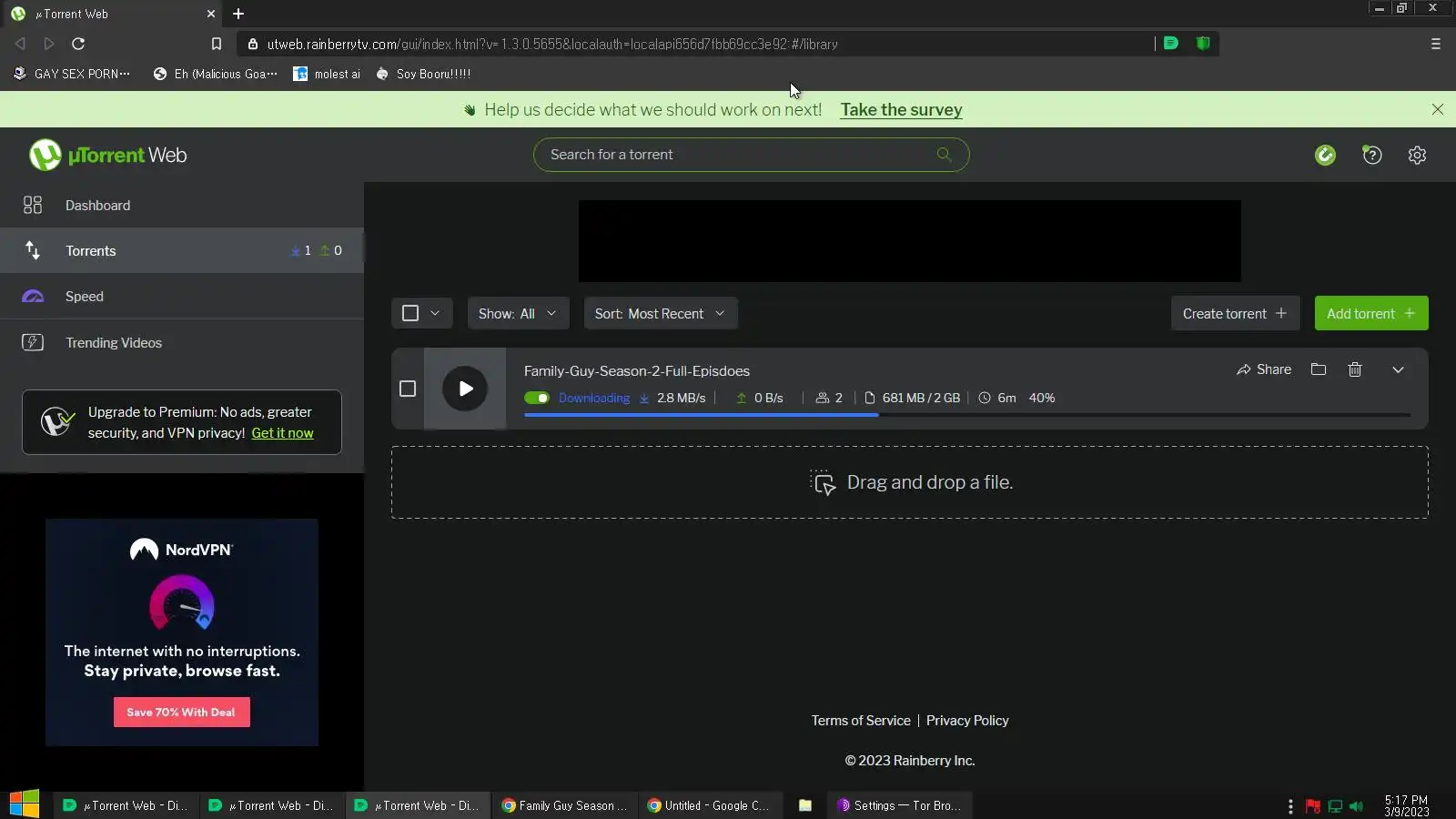Click NordVPN Save 70% With Deal button
1456x819 pixels.
[x=182, y=713]
